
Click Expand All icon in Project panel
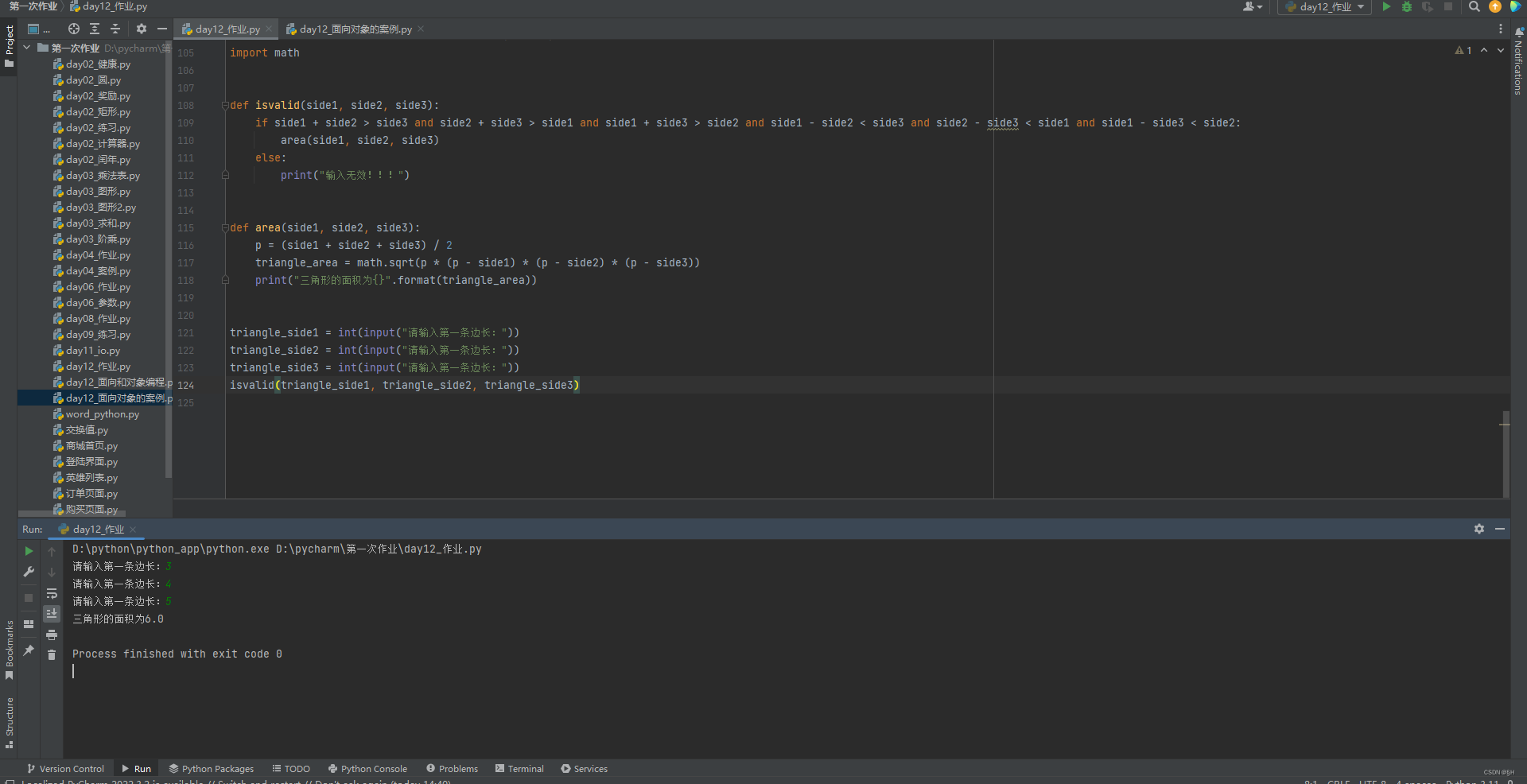(95, 29)
